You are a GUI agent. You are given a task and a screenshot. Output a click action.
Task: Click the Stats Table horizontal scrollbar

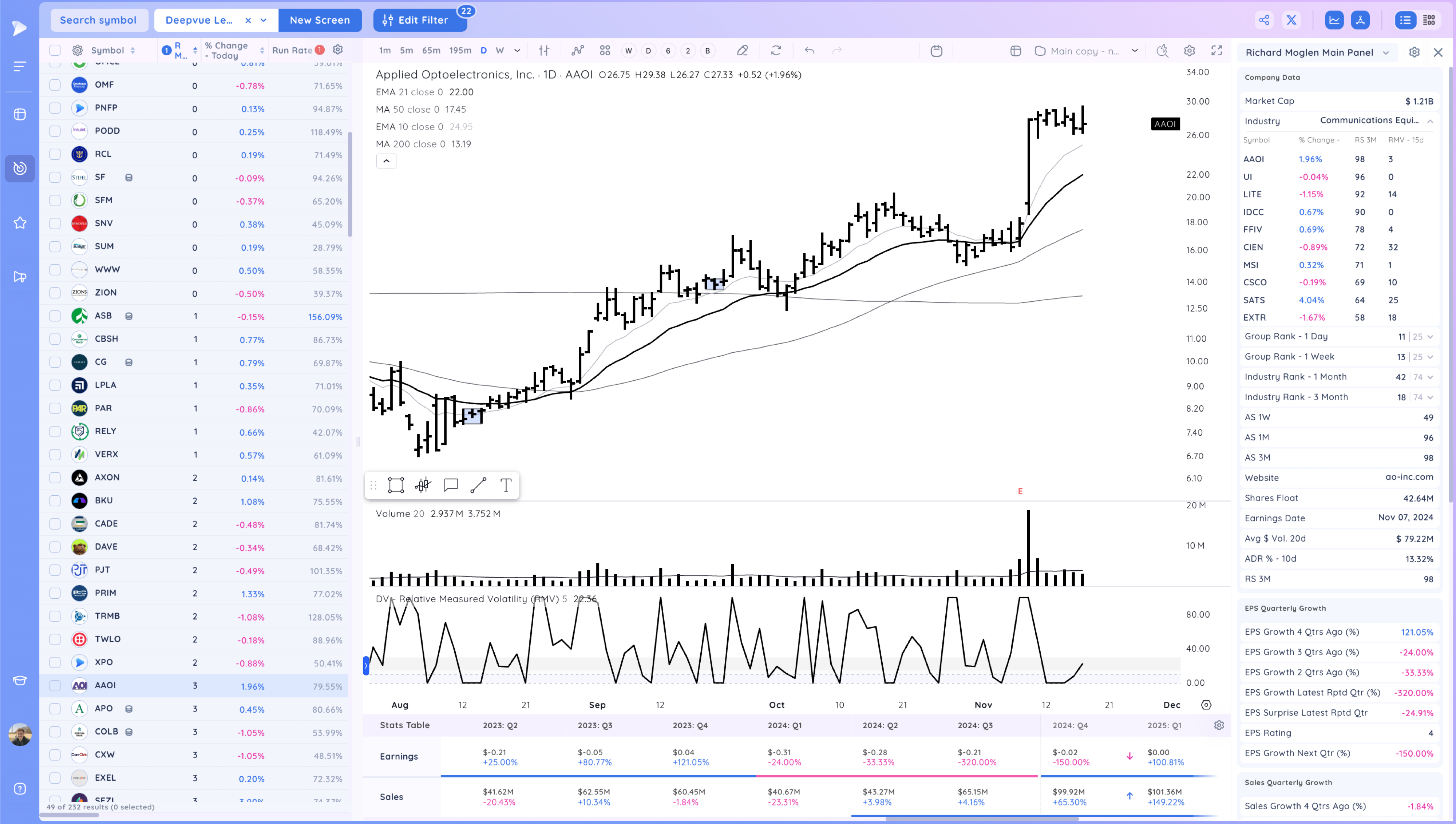click(x=982, y=819)
